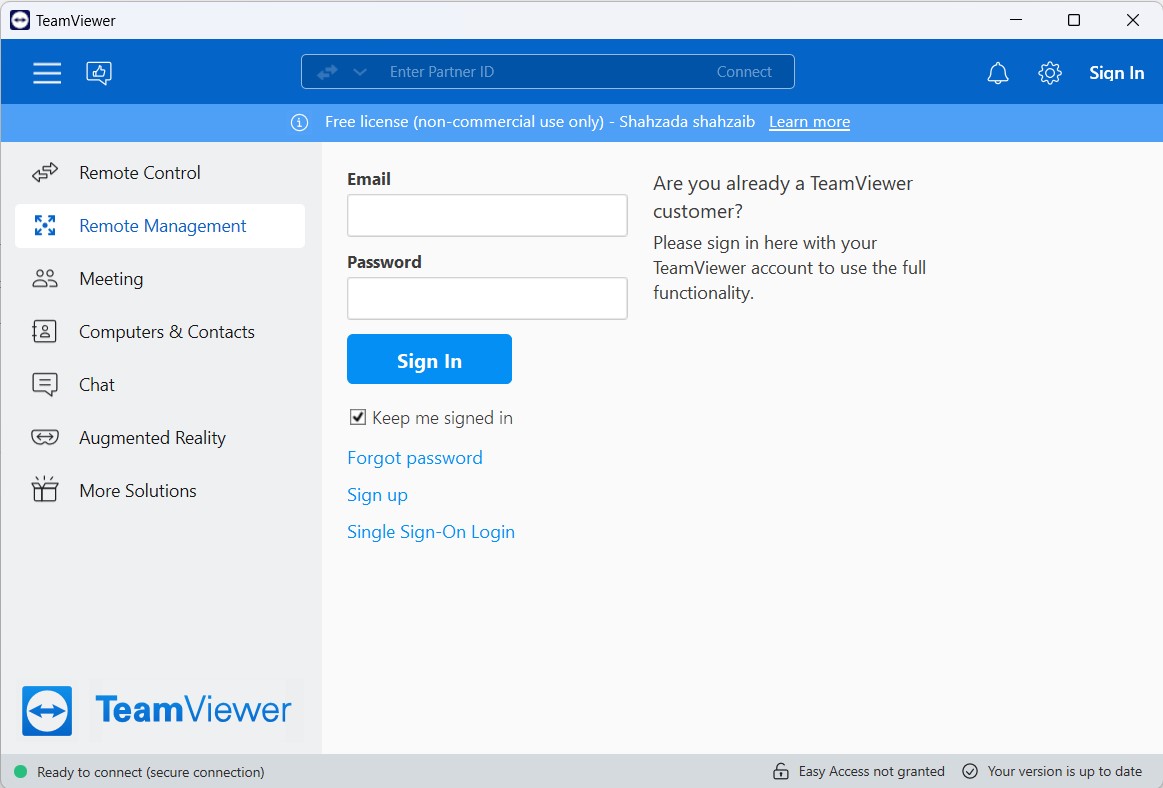The width and height of the screenshot is (1163, 788).
Task: Open the Computers & Contacts section
Action: tap(166, 332)
